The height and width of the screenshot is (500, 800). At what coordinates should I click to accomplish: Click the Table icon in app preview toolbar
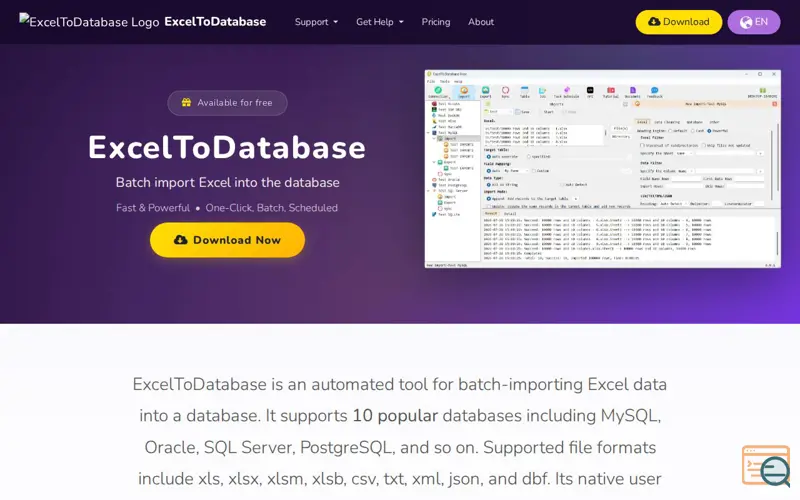pyautogui.click(x=524, y=90)
